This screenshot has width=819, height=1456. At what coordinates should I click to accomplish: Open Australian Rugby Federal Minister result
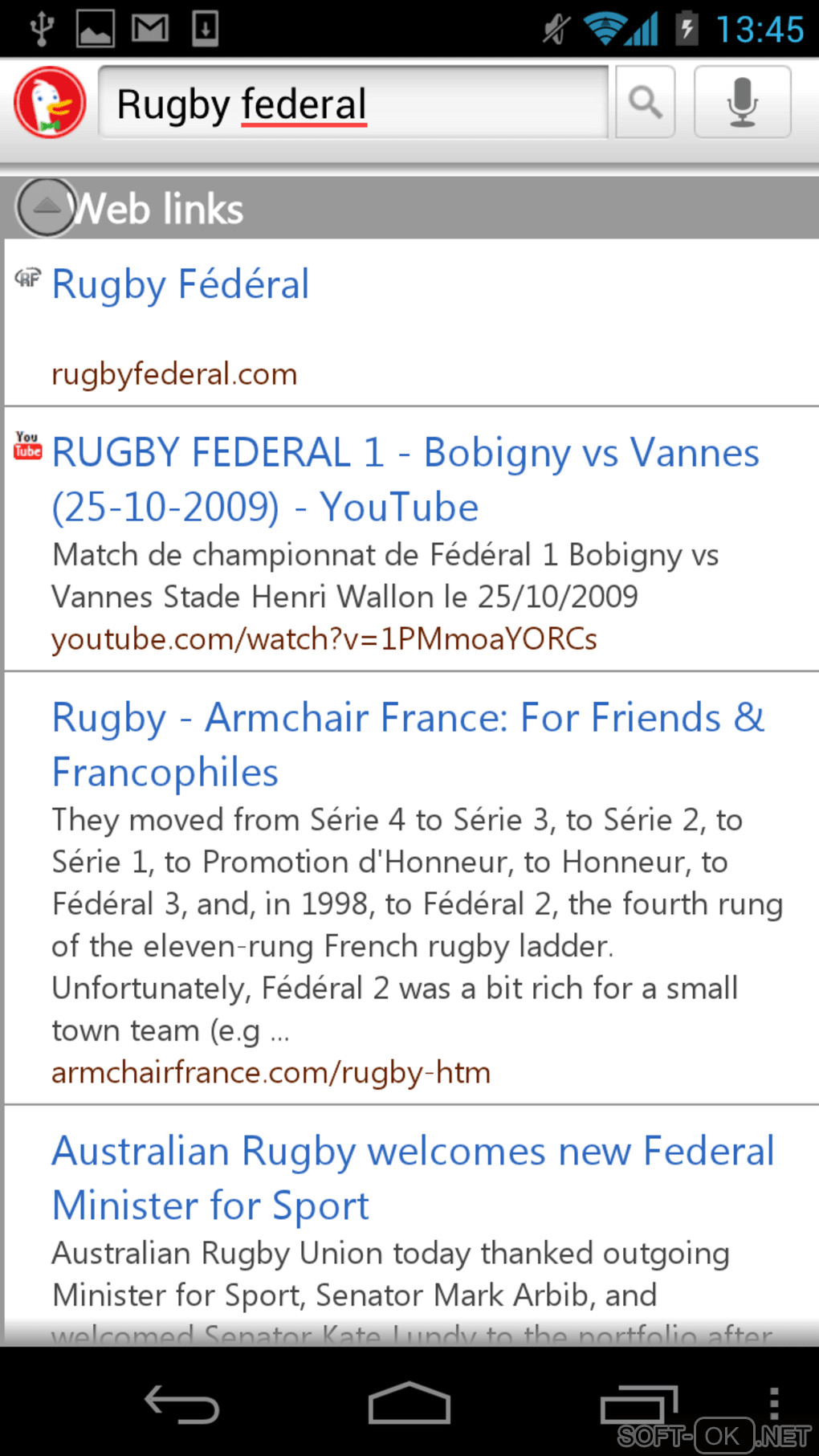tap(413, 1178)
